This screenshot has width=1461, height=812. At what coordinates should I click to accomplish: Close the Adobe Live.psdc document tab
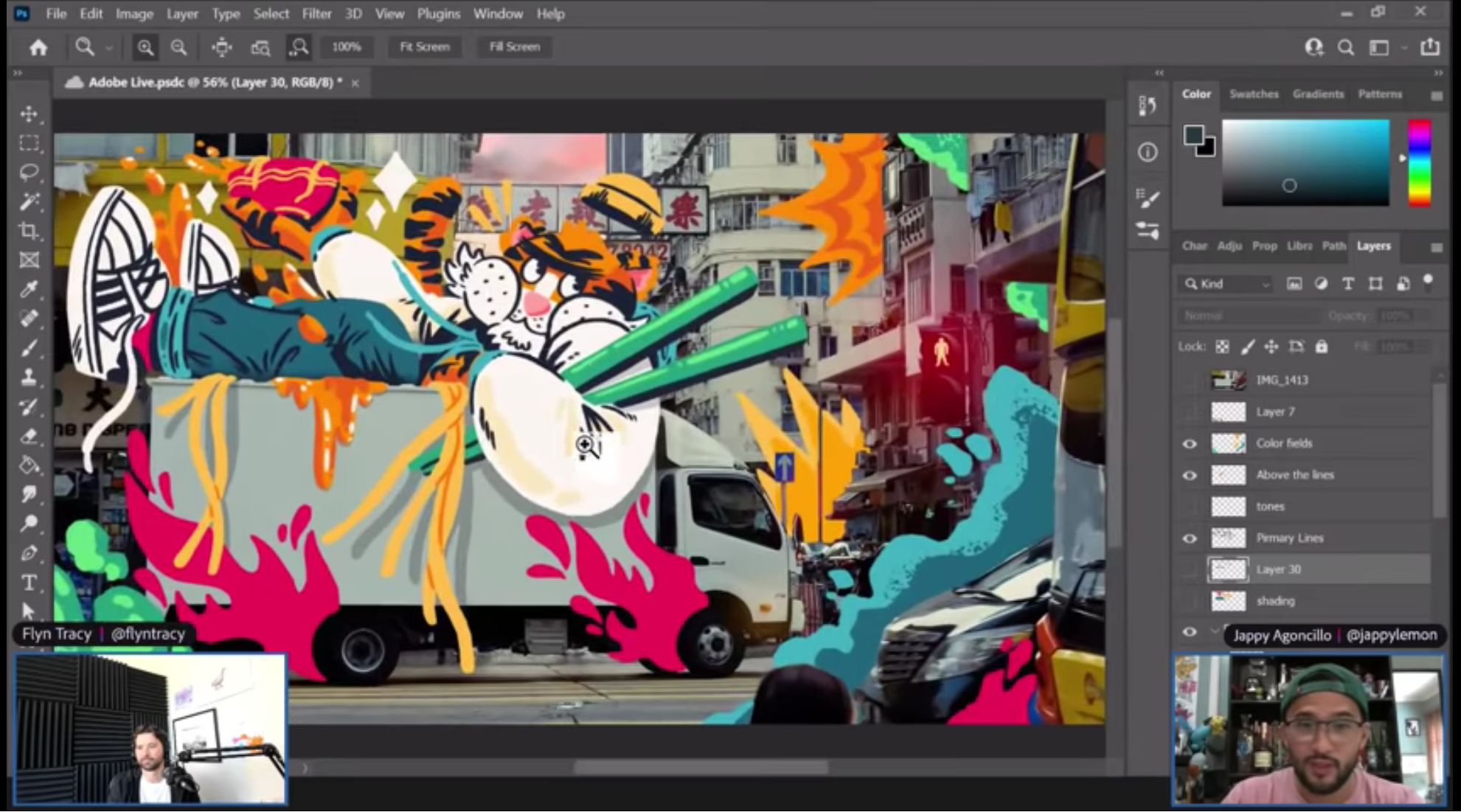click(355, 83)
